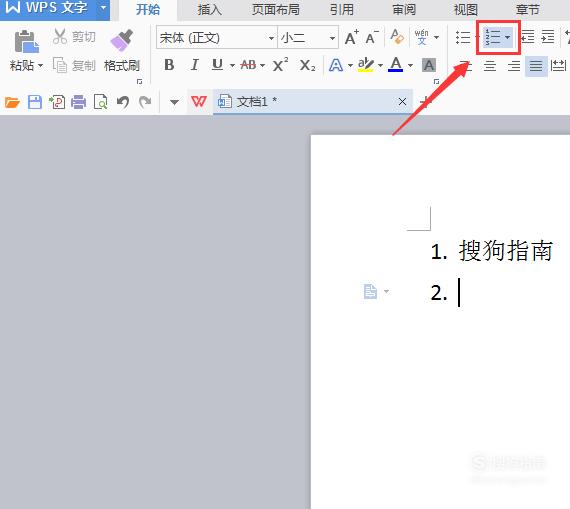Open the 审阅 ribbon tab
Viewport: 570px width, 509px height.
(404, 9)
